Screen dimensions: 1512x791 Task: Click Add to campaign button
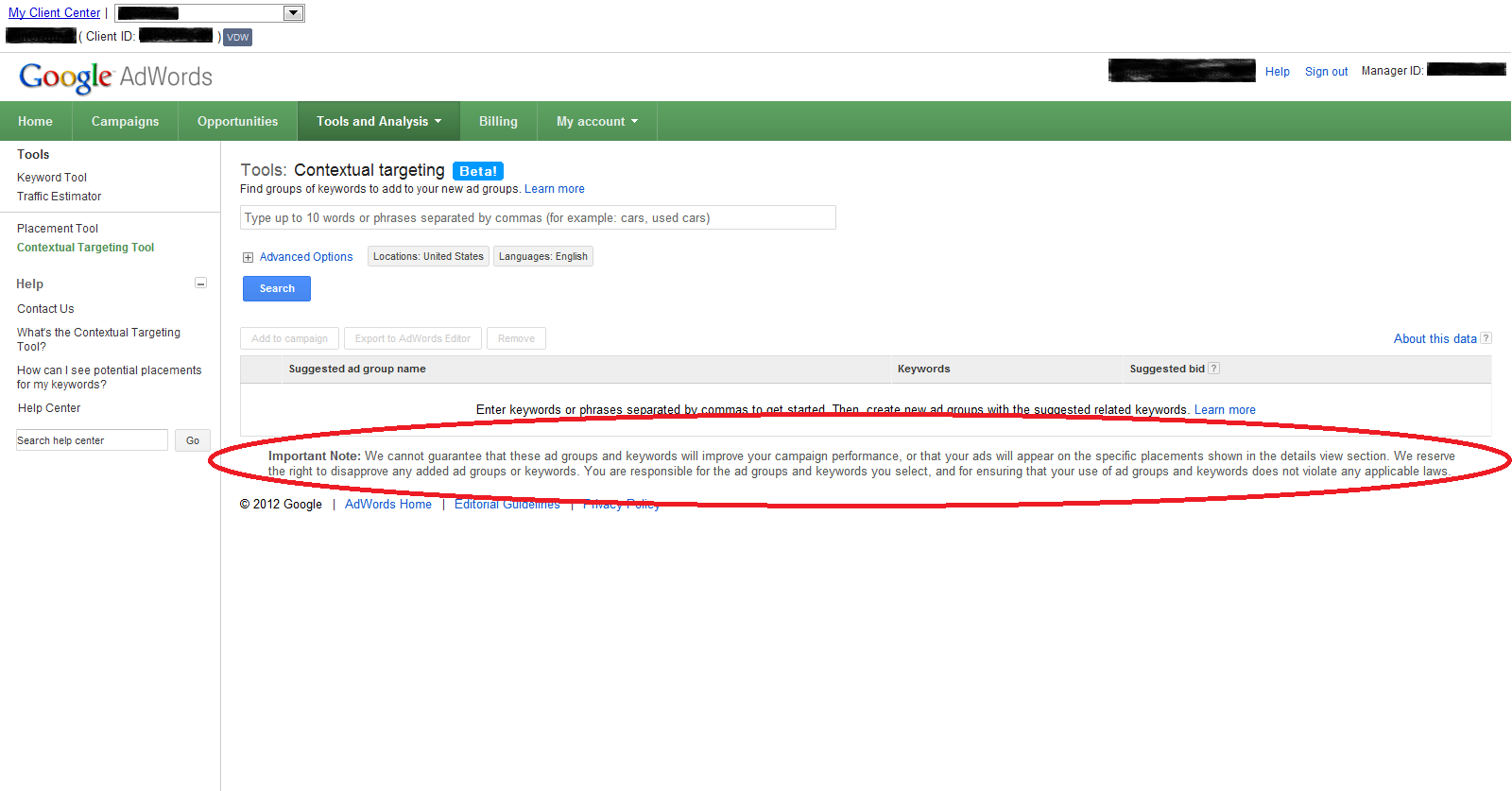pos(289,338)
